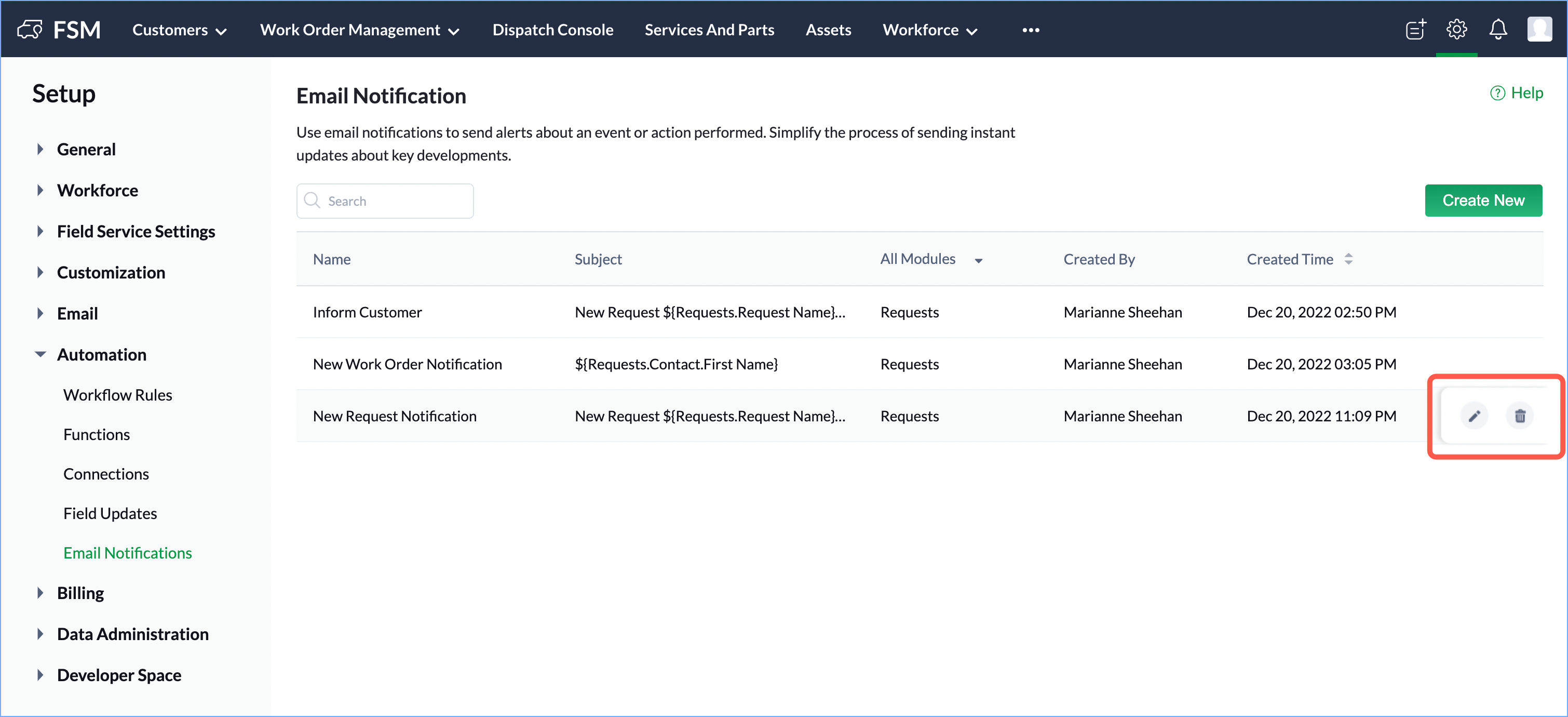Click the Create New button
Image resolution: width=1568 pixels, height=717 pixels.
coord(1482,201)
